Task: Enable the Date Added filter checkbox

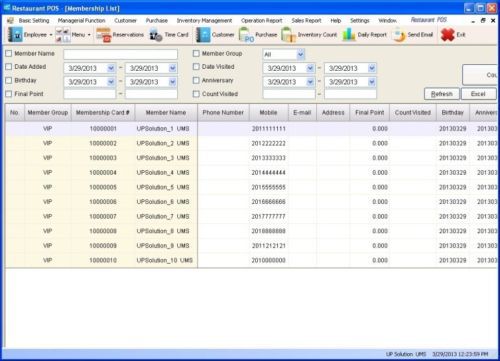Action: coord(9,67)
